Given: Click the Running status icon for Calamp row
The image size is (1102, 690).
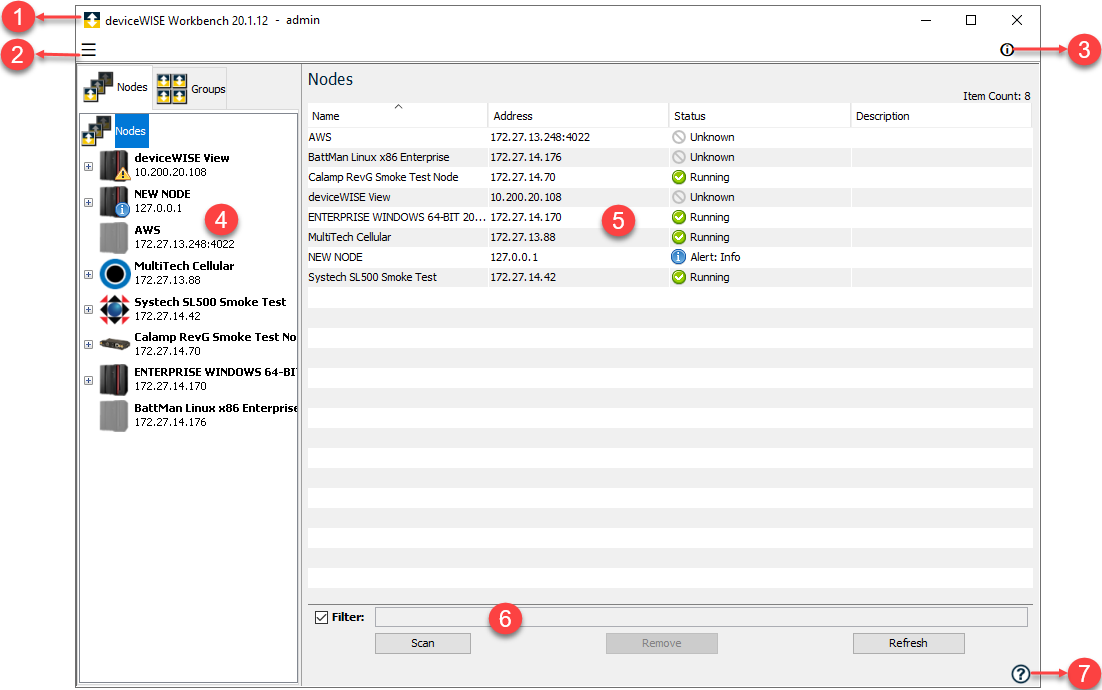Looking at the screenshot, I should 679,177.
